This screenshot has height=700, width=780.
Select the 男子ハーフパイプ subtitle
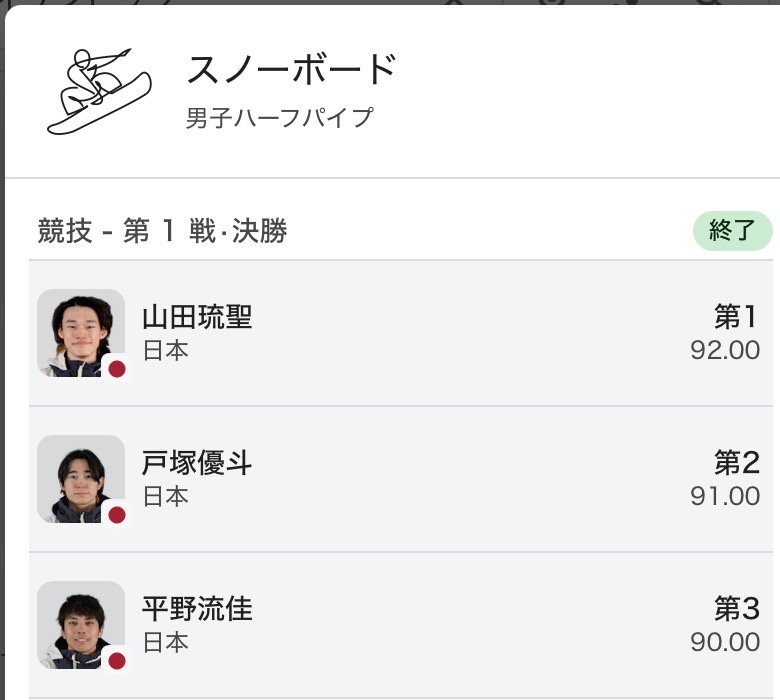click(x=279, y=118)
